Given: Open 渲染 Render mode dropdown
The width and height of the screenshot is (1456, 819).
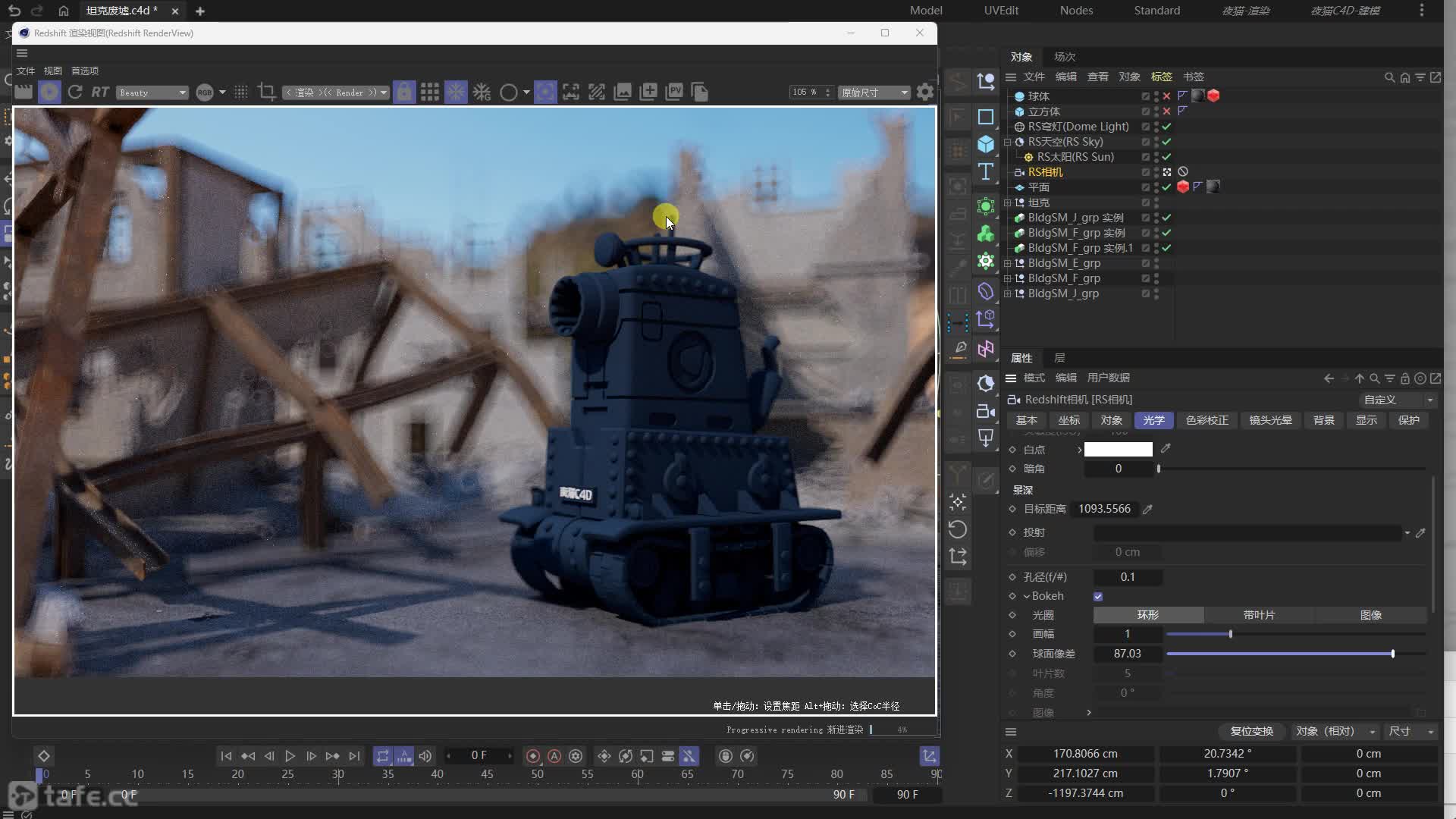Looking at the screenshot, I should click(336, 93).
